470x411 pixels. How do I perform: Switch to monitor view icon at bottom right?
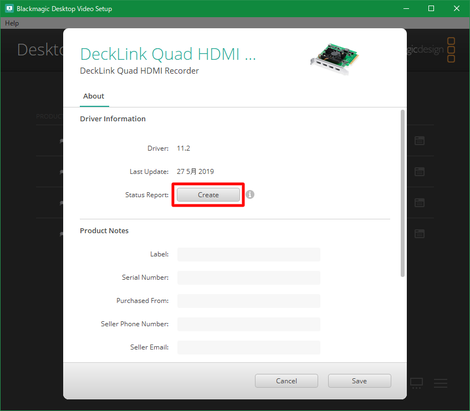[x=417, y=383]
